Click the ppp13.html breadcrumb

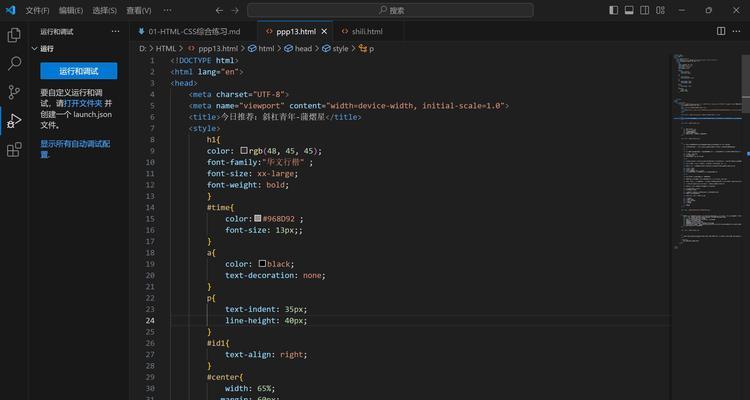click(212, 48)
